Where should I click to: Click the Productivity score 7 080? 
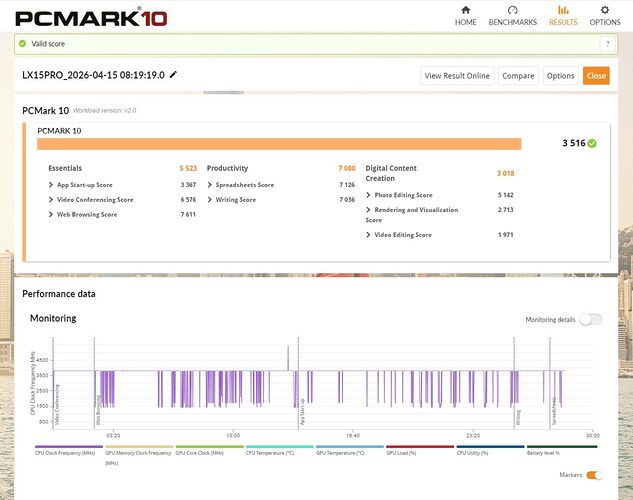click(347, 168)
